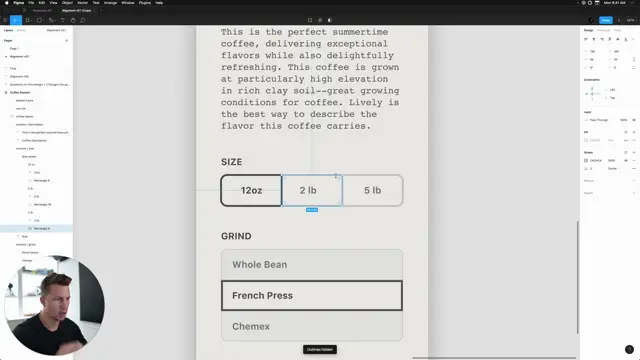Toggle layer visibility eye next to Pass Through
The image size is (640, 360).
click(634, 120)
